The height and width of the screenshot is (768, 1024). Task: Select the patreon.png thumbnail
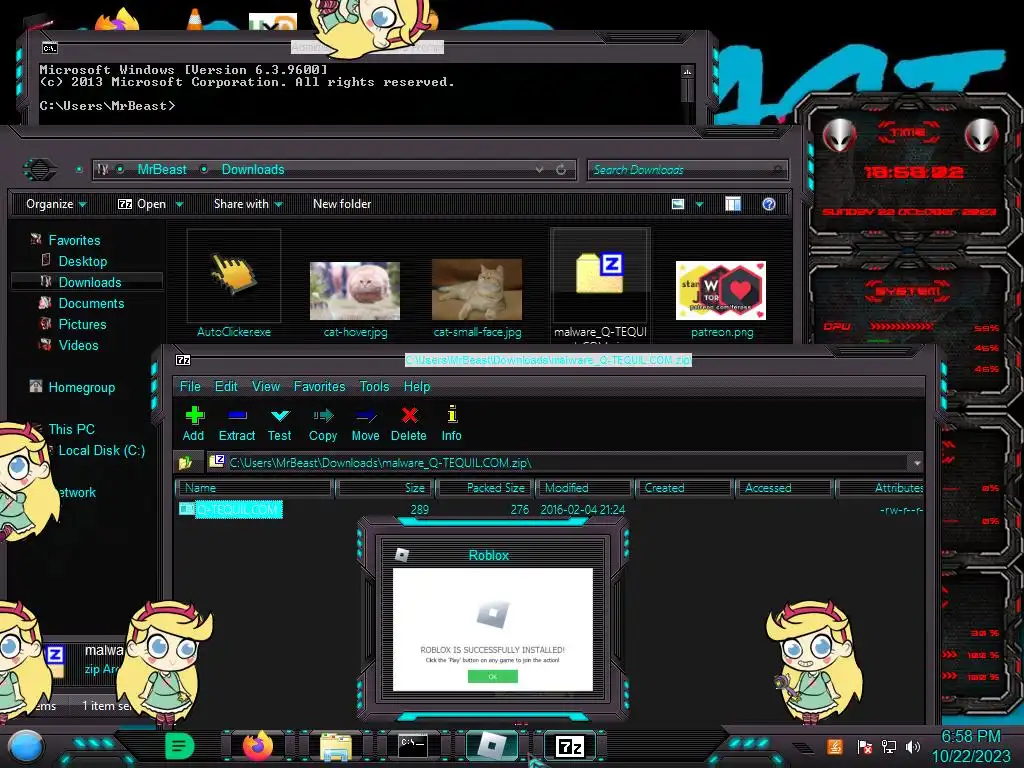(x=721, y=291)
